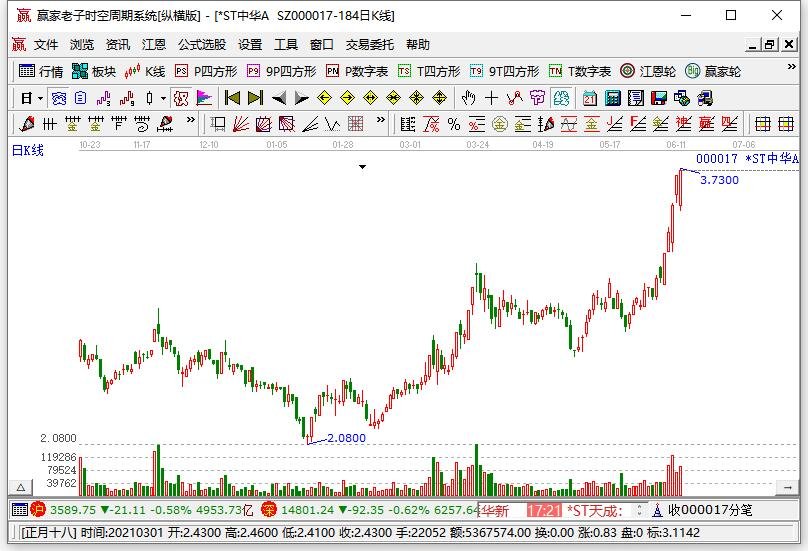Click the 3.7300 high price label
808x551 pixels.
[x=719, y=180]
